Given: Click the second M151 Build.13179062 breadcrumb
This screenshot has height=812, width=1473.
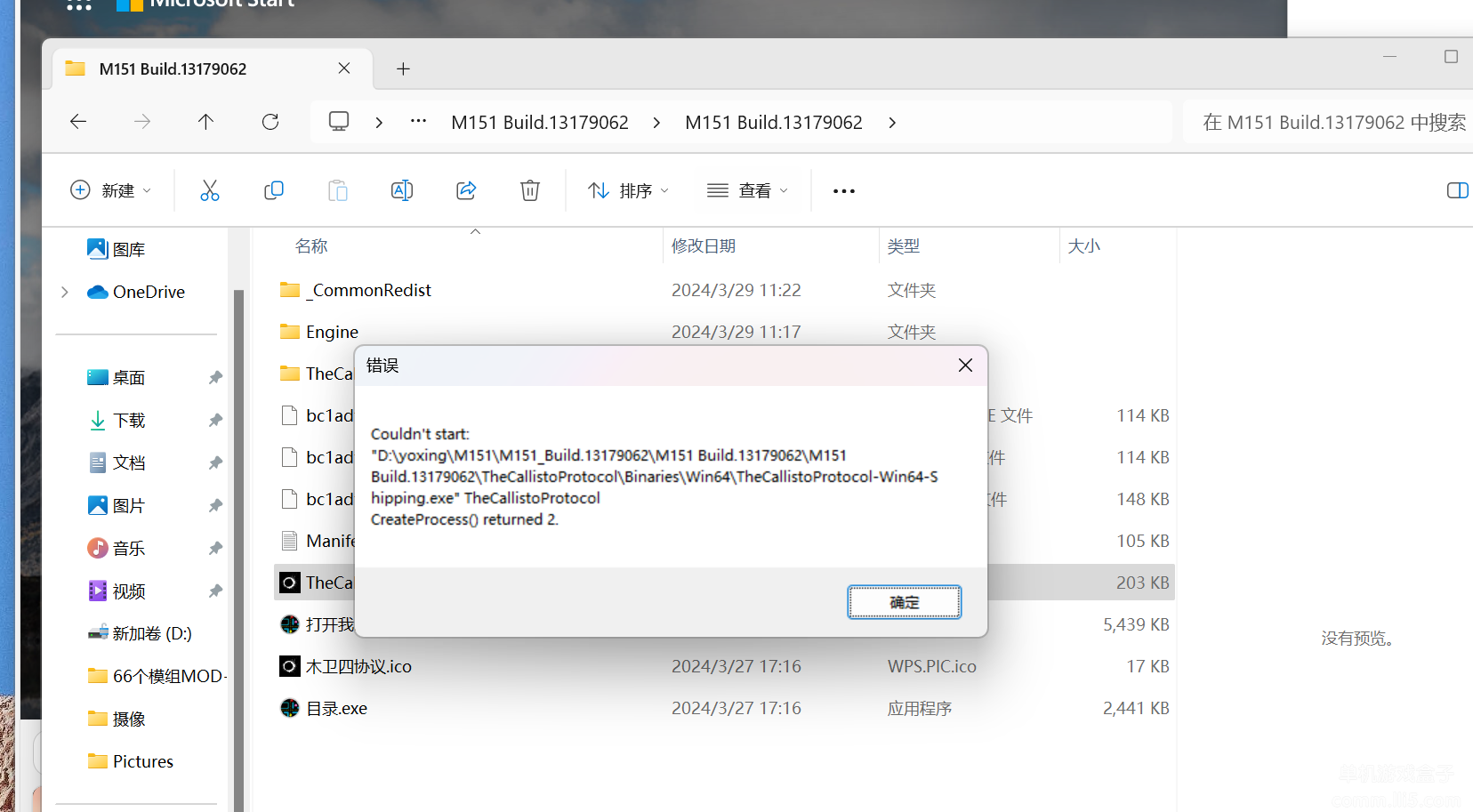Looking at the screenshot, I should tap(774, 123).
